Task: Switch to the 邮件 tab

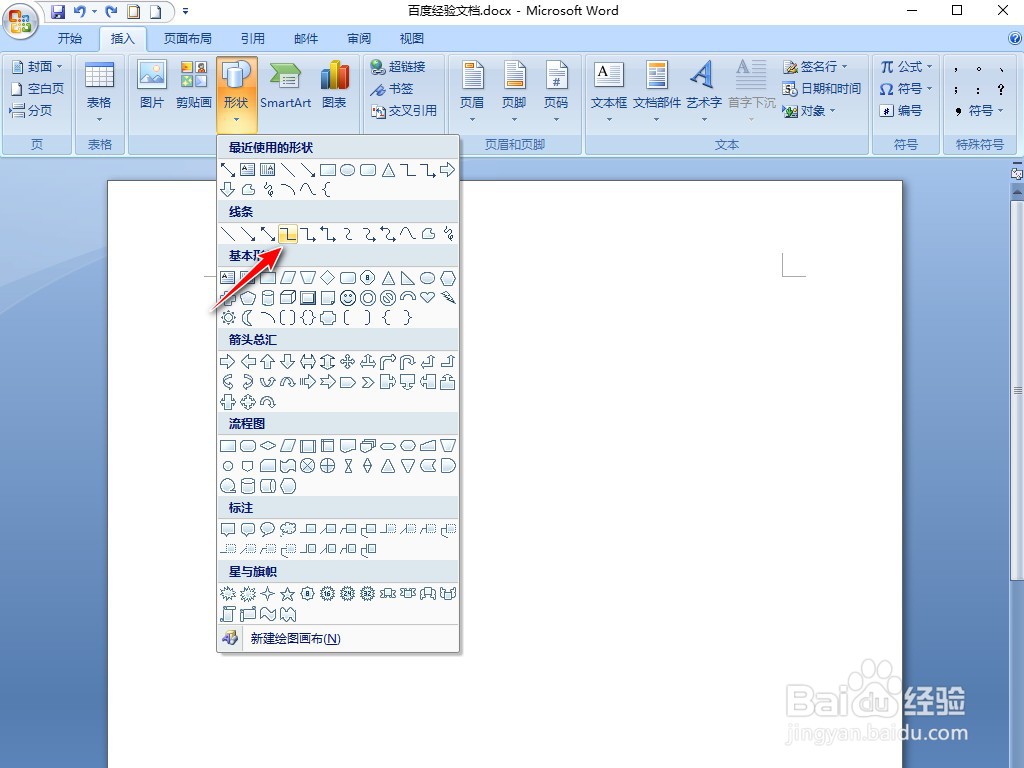Action: pyautogui.click(x=306, y=39)
